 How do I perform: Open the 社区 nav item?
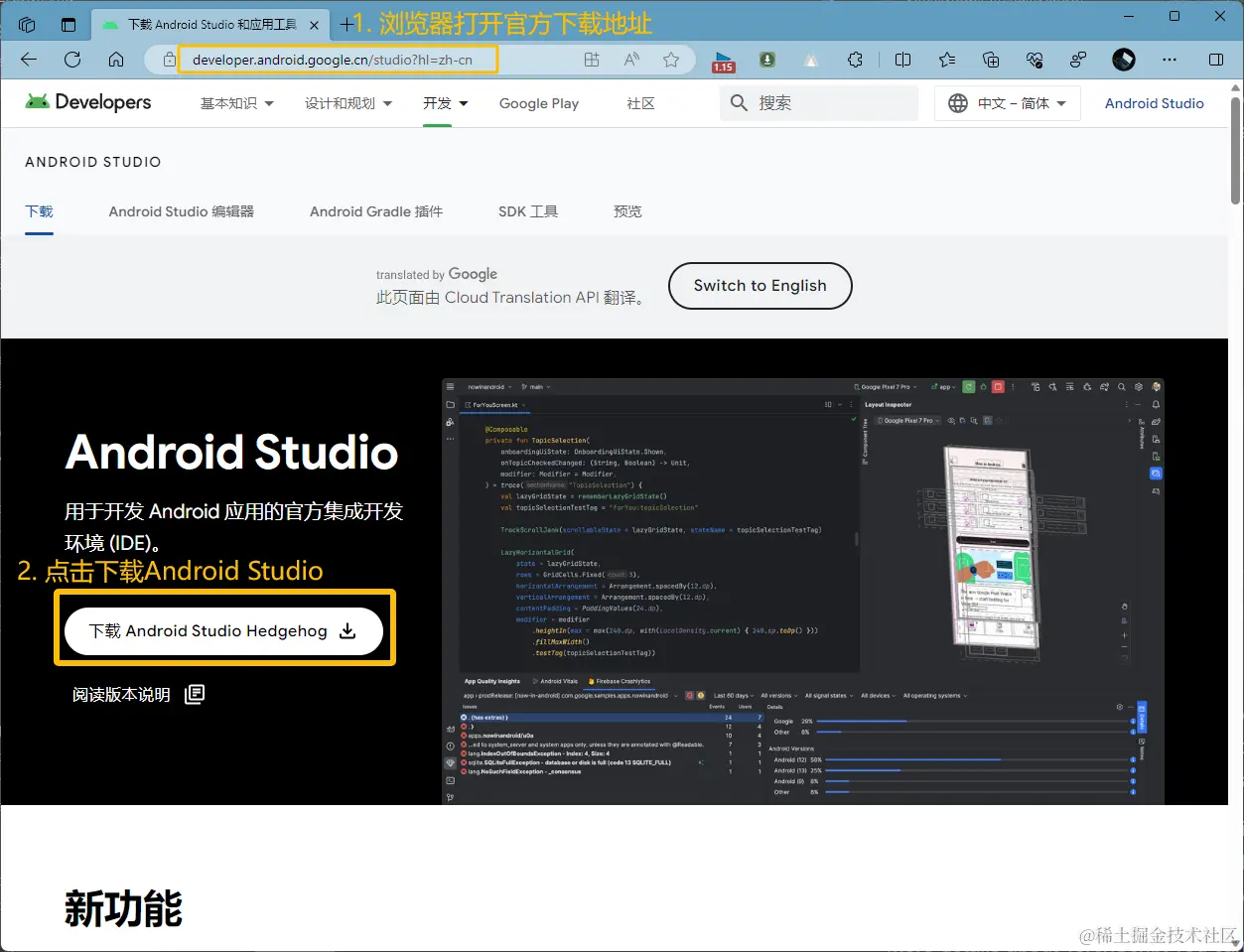coord(640,103)
